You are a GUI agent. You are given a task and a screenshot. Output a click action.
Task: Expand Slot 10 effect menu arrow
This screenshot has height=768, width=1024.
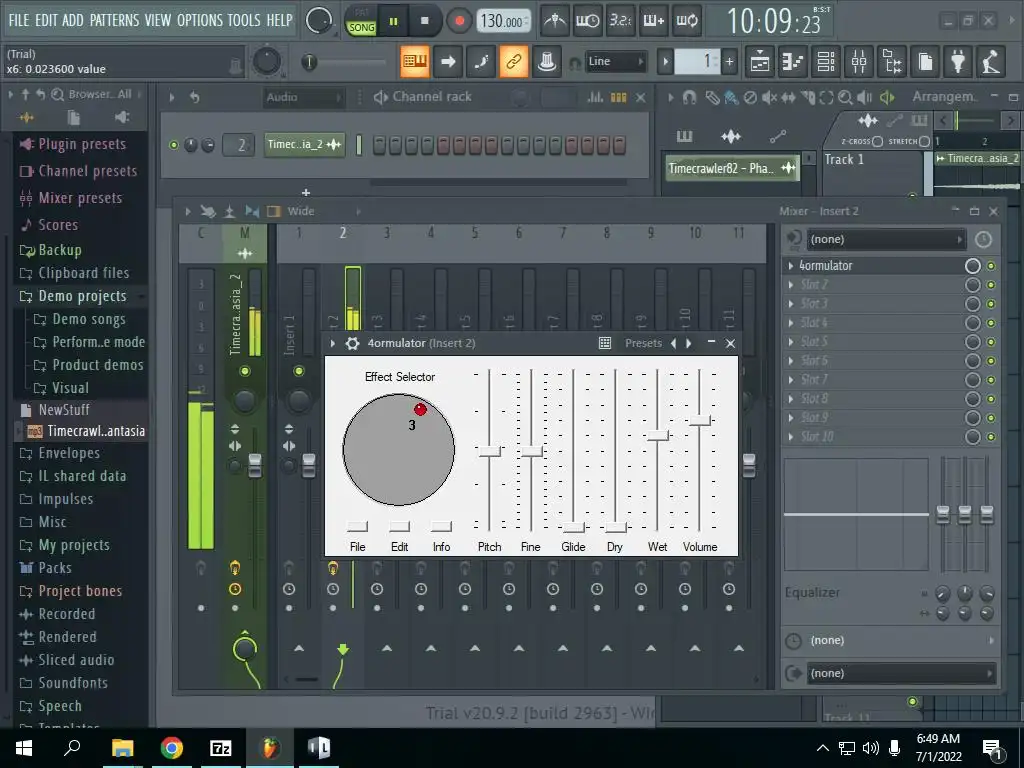tap(791, 437)
